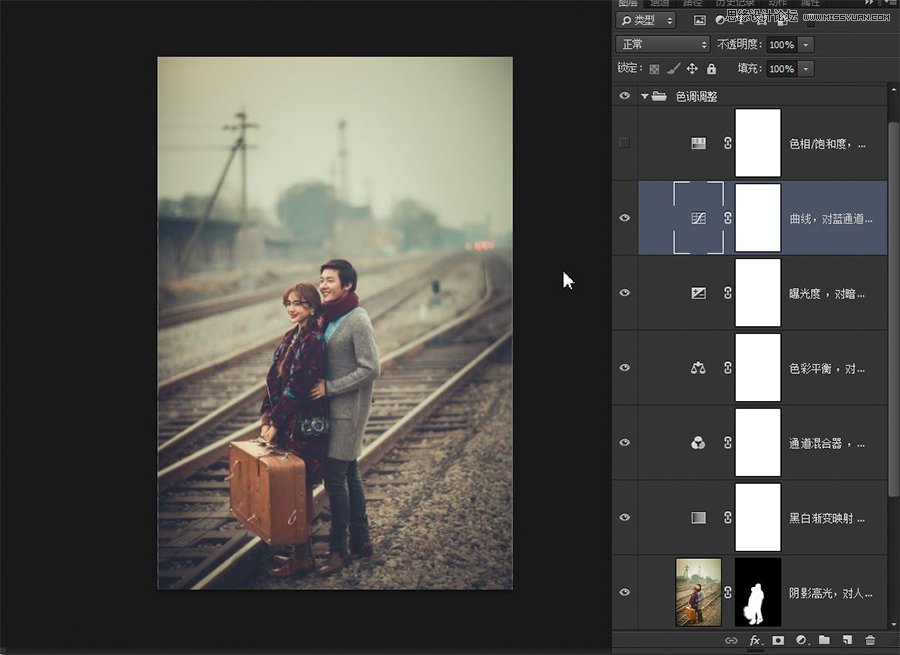Image resolution: width=900 pixels, height=655 pixels.
Task: Click the mask link chain on 曝光度 layer
Action: point(728,293)
